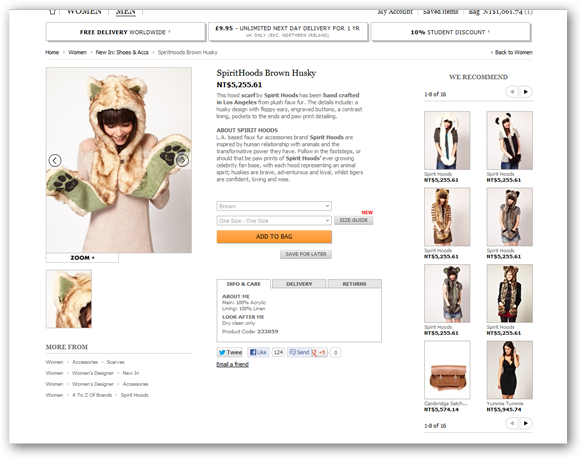Open Spirit Hoods brand link
The height and width of the screenshot is (458, 581).
pyautogui.click(x=135, y=395)
